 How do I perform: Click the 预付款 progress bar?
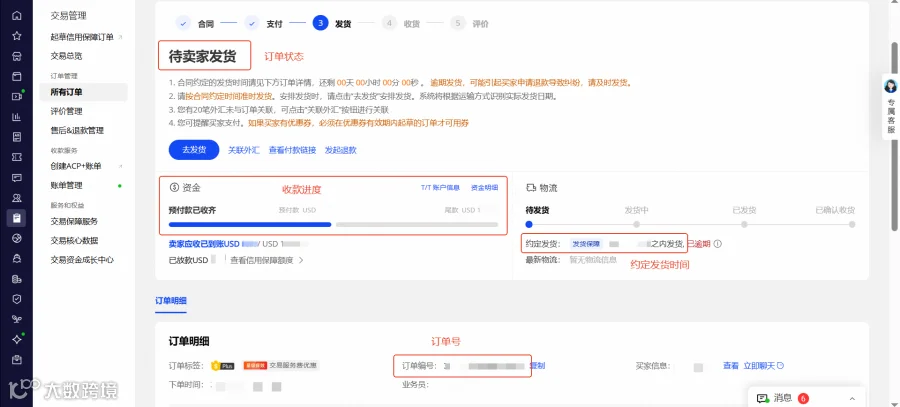[250, 224]
